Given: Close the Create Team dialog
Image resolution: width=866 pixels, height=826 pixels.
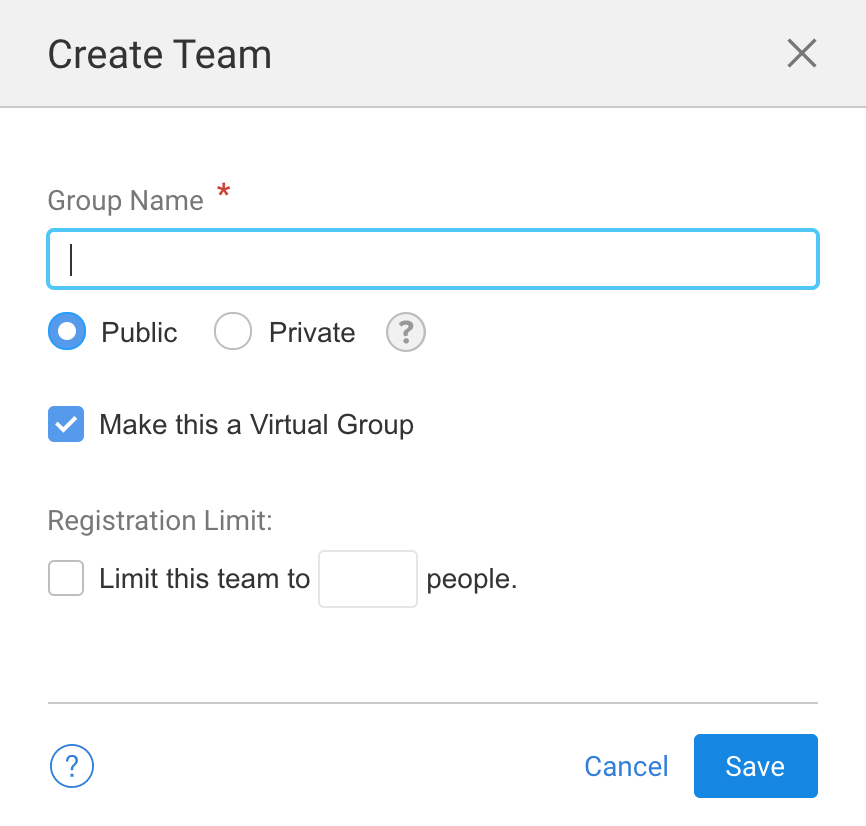Looking at the screenshot, I should click(802, 53).
